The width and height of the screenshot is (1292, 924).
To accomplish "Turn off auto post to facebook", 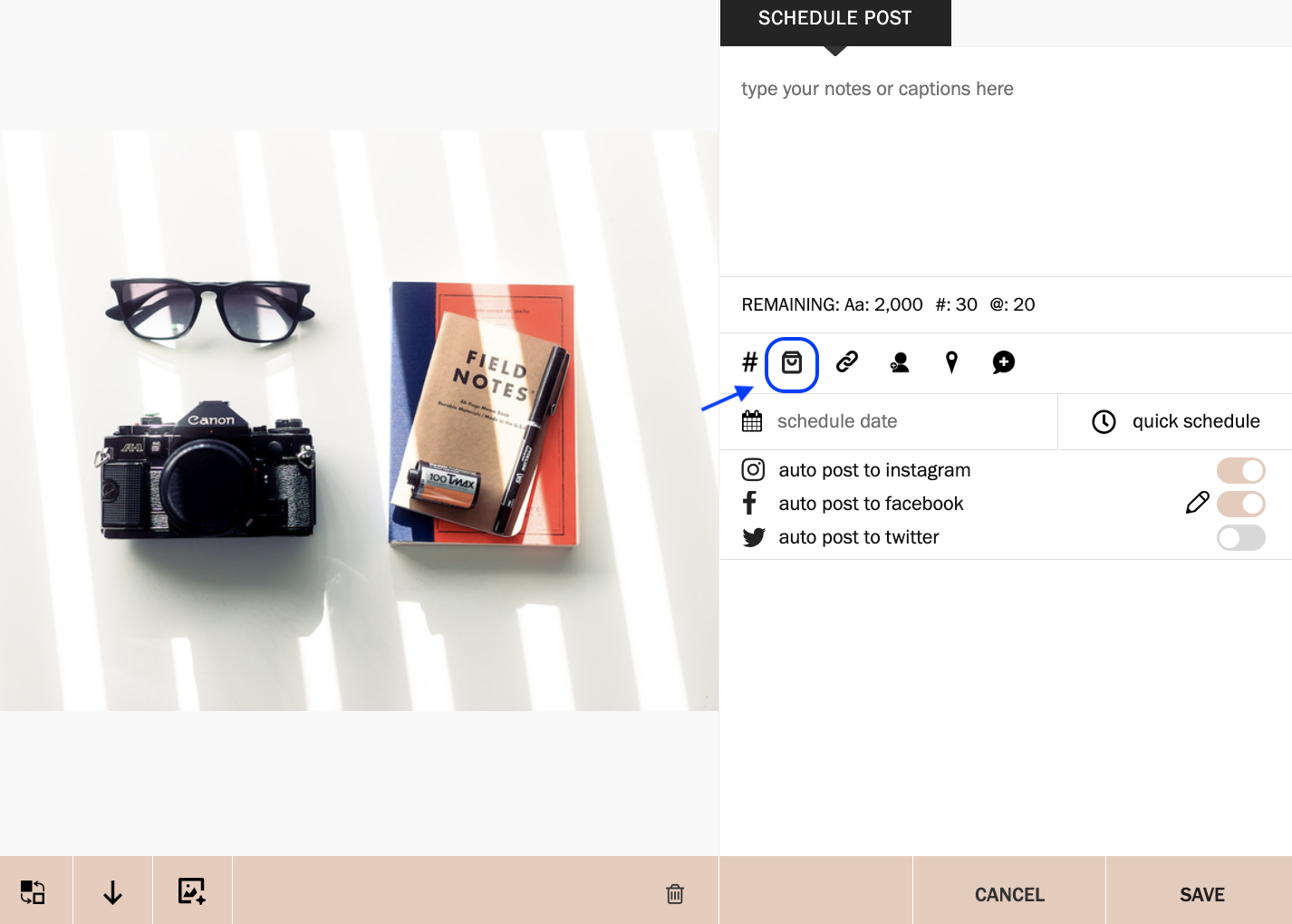I will tap(1240, 504).
